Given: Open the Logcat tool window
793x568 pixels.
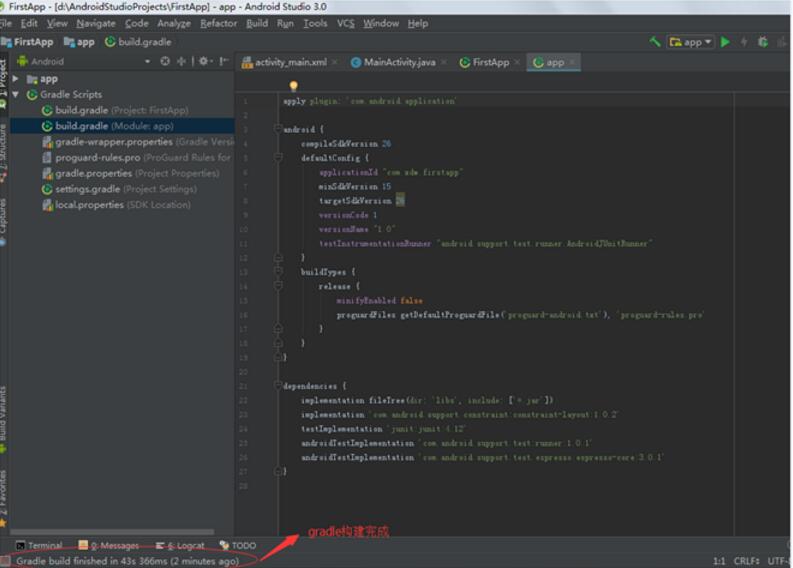Looking at the screenshot, I should coord(181,545).
